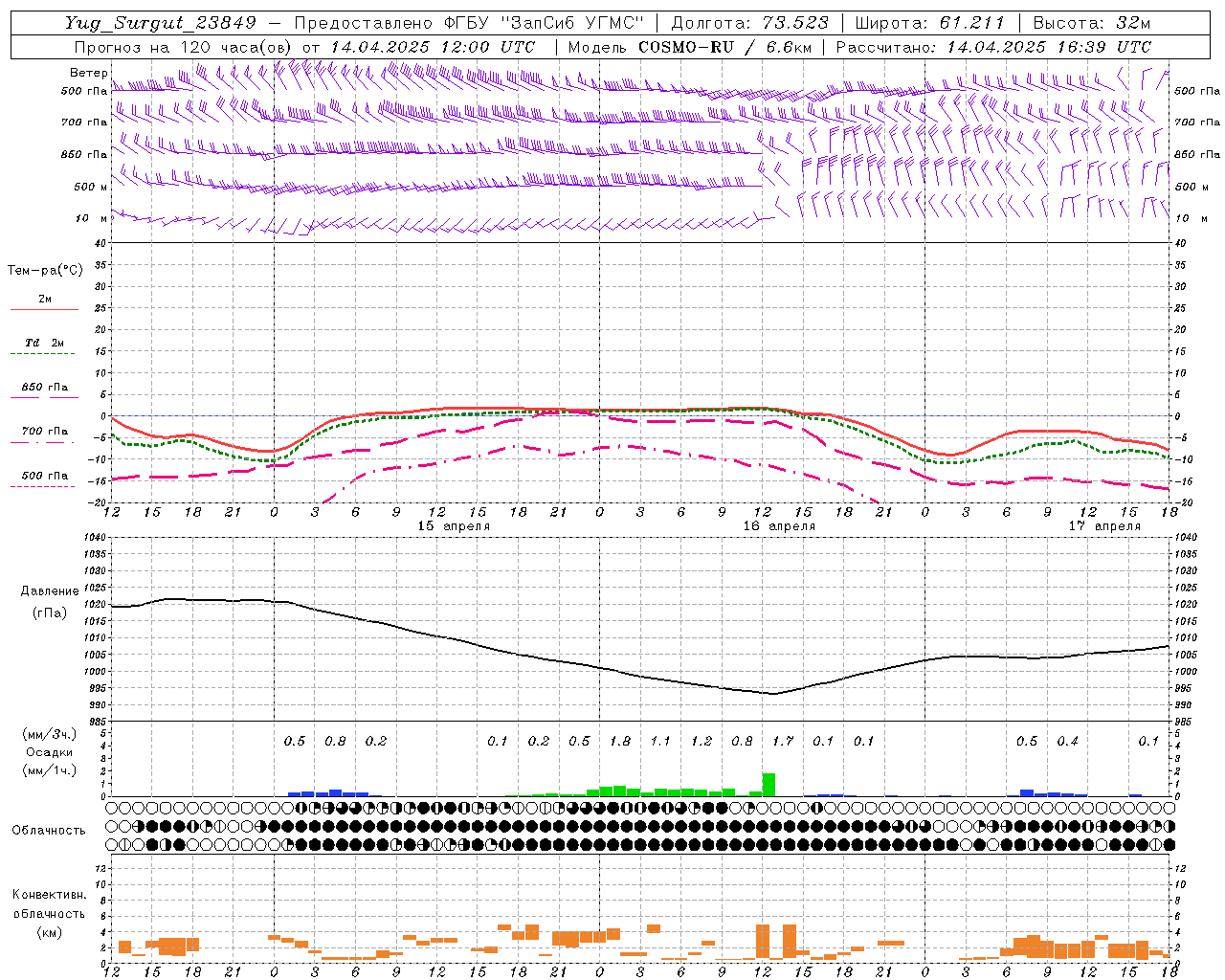Click the tallest green precipitation bar
Image resolution: width=1225 pixels, height=980 pixels.
[x=768, y=785]
